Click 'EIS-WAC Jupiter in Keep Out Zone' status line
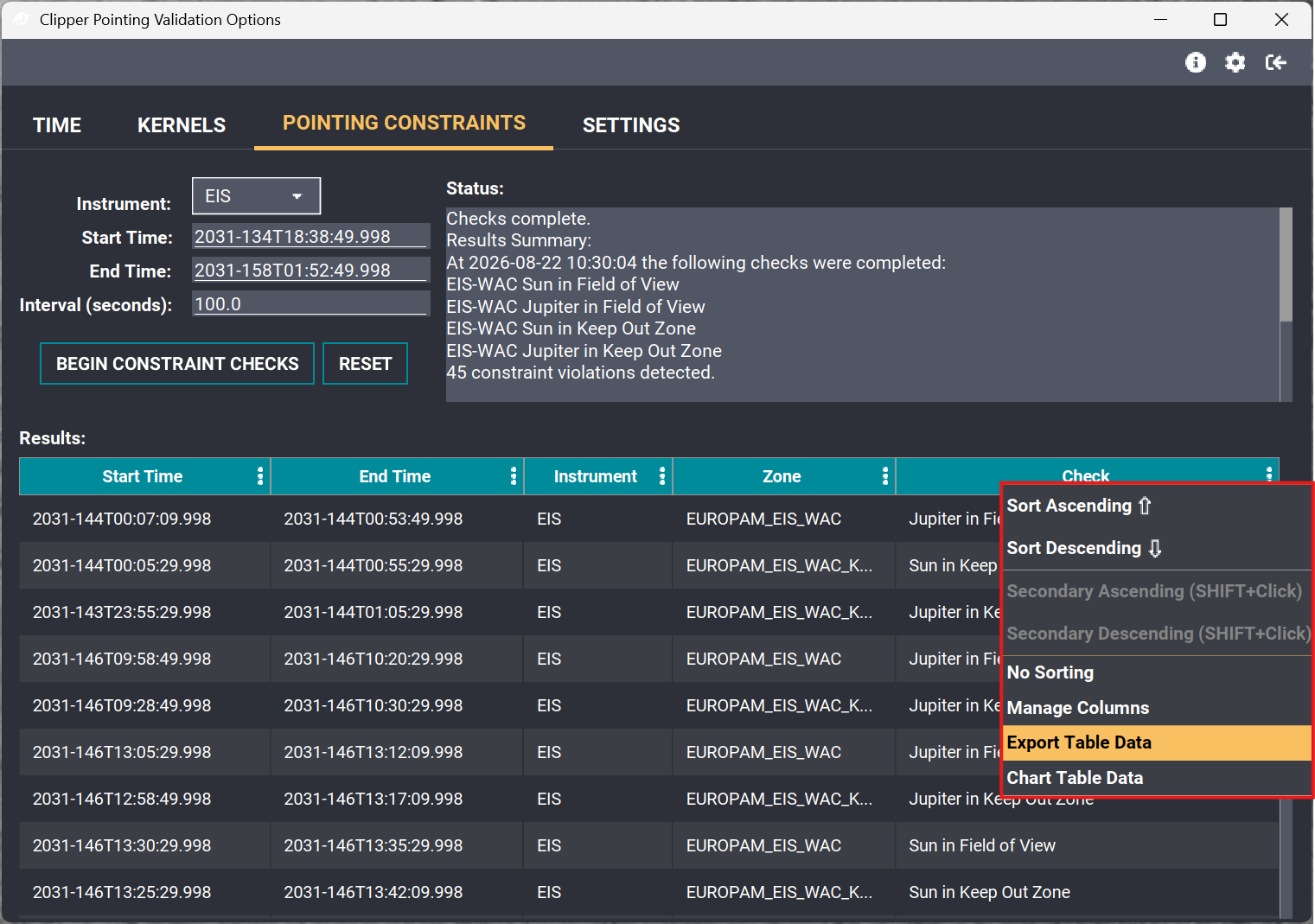 point(584,351)
